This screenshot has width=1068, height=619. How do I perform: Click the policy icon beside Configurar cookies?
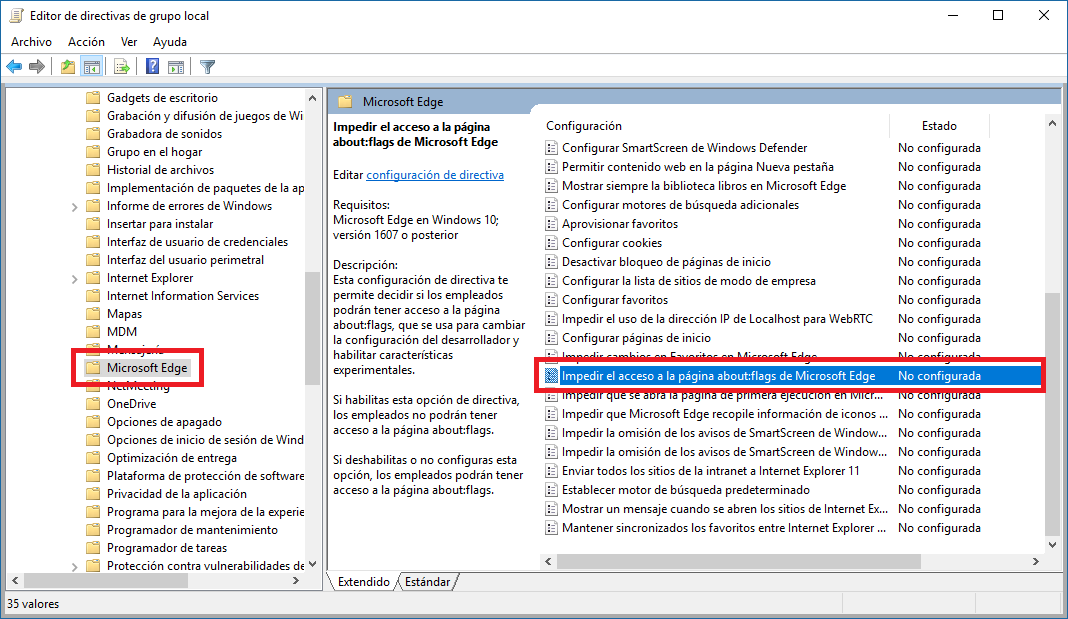coord(552,243)
